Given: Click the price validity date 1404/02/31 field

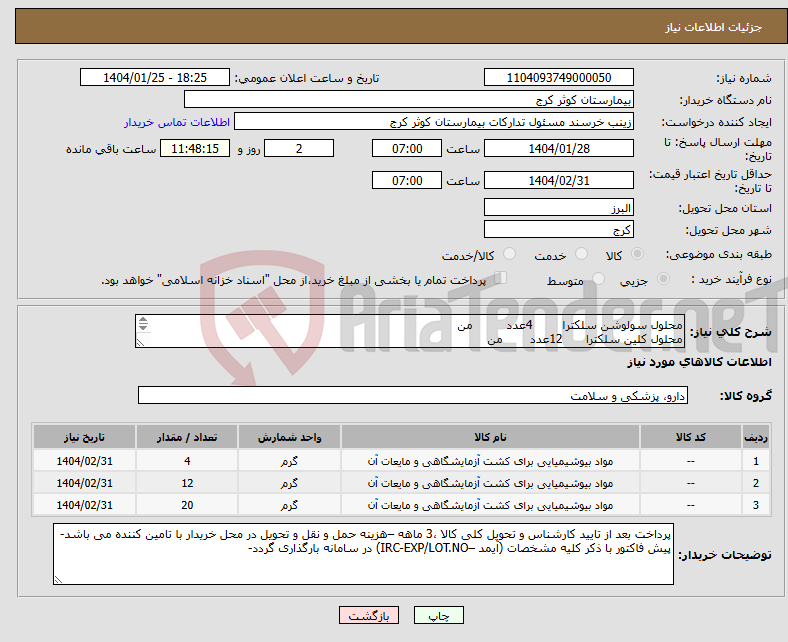Looking at the screenshot, I should point(558,180).
